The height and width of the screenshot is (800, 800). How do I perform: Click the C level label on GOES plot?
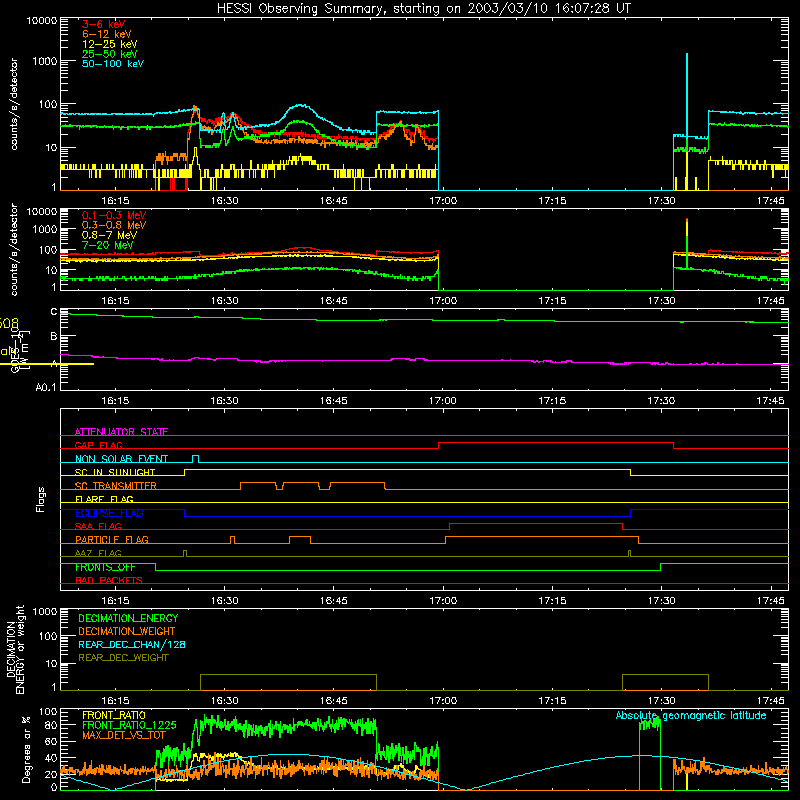coord(54,312)
